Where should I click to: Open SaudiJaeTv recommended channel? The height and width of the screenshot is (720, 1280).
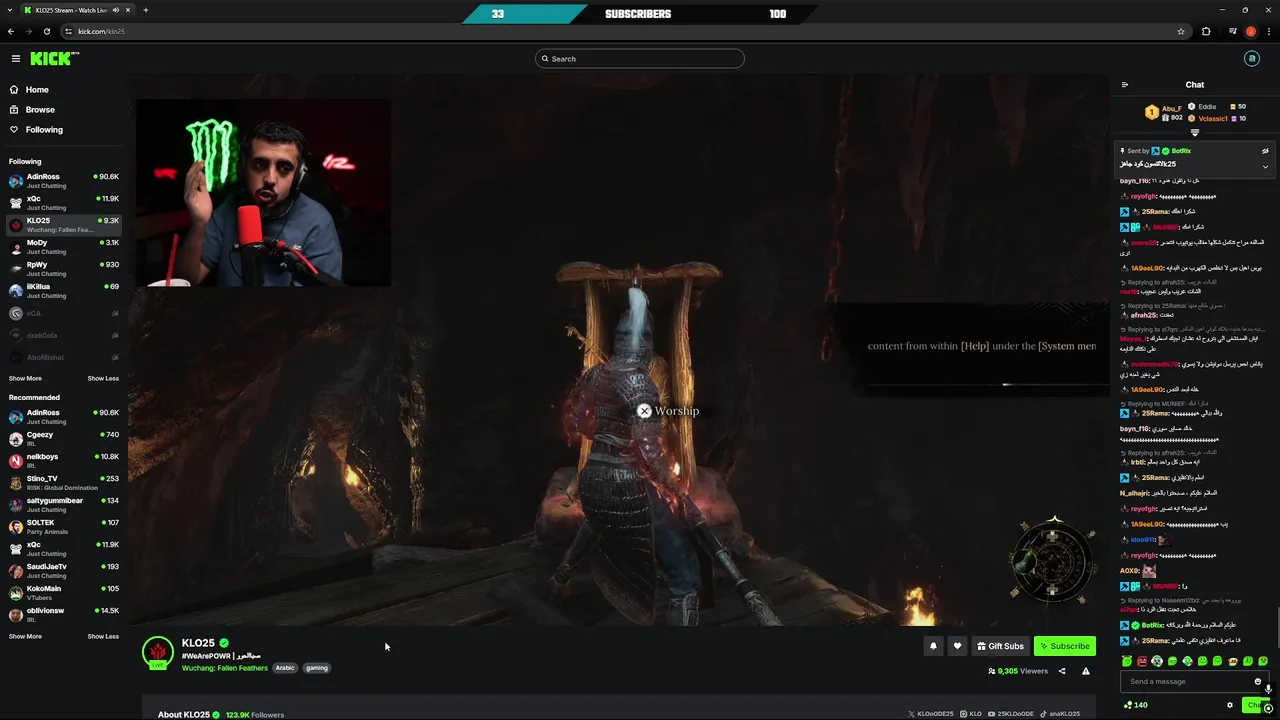tap(64, 571)
